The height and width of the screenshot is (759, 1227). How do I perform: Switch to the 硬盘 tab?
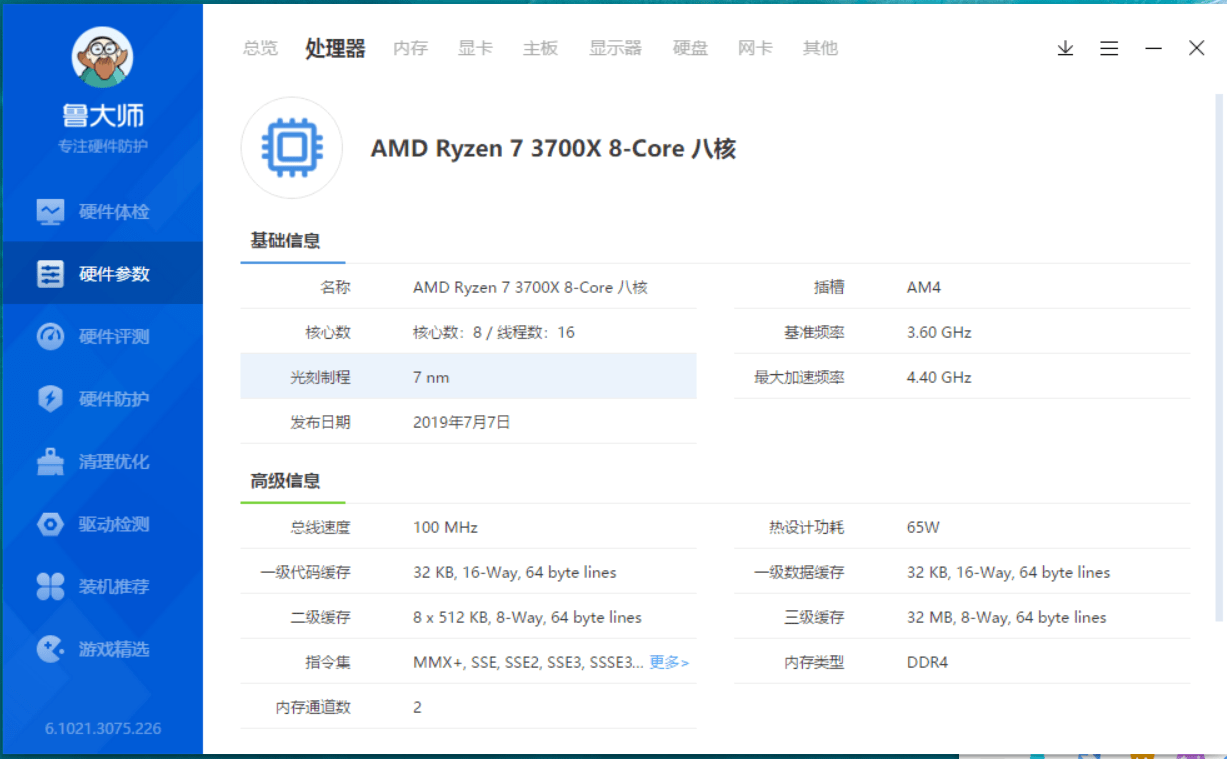coord(690,48)
